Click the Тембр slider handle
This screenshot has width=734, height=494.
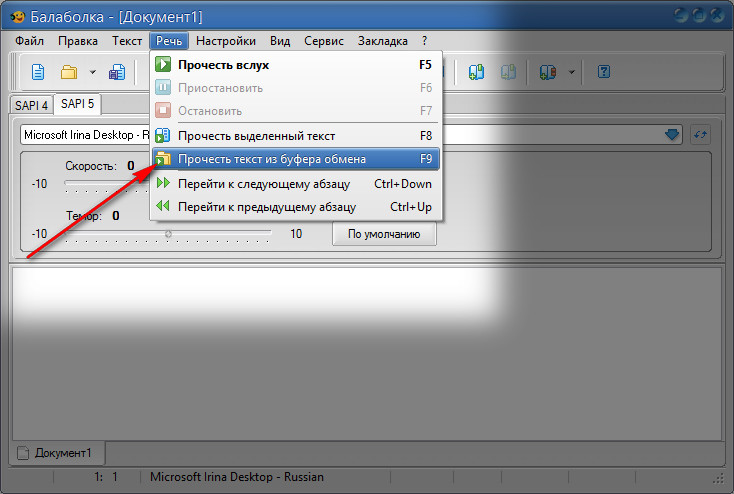(168, 233)
